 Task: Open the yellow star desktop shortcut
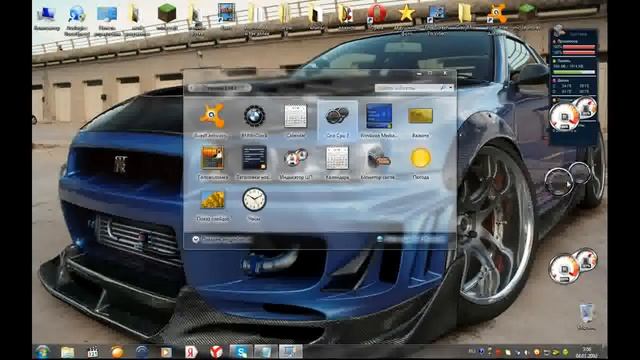[x=406, y=18]
